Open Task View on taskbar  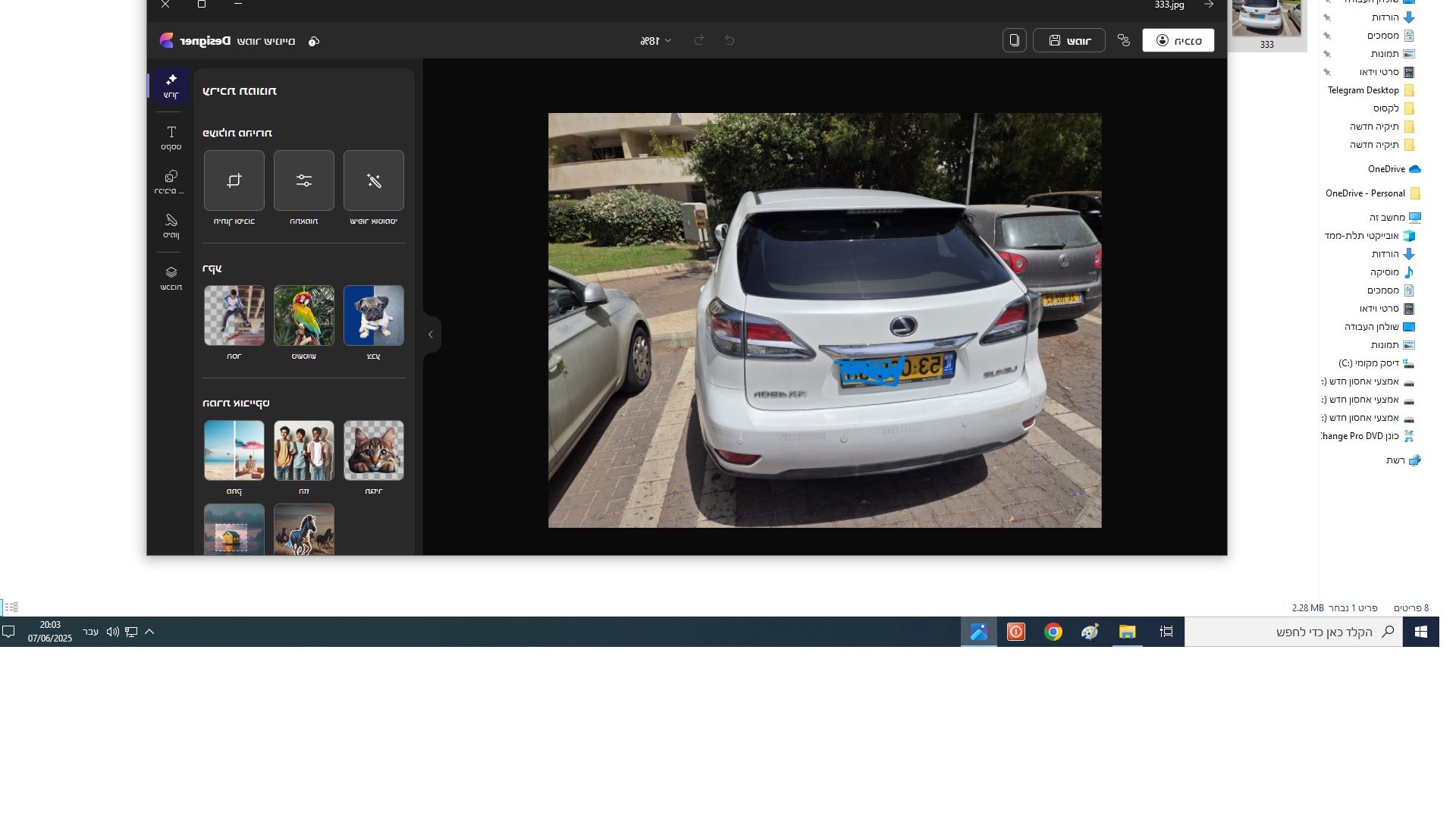(1166, 632)
